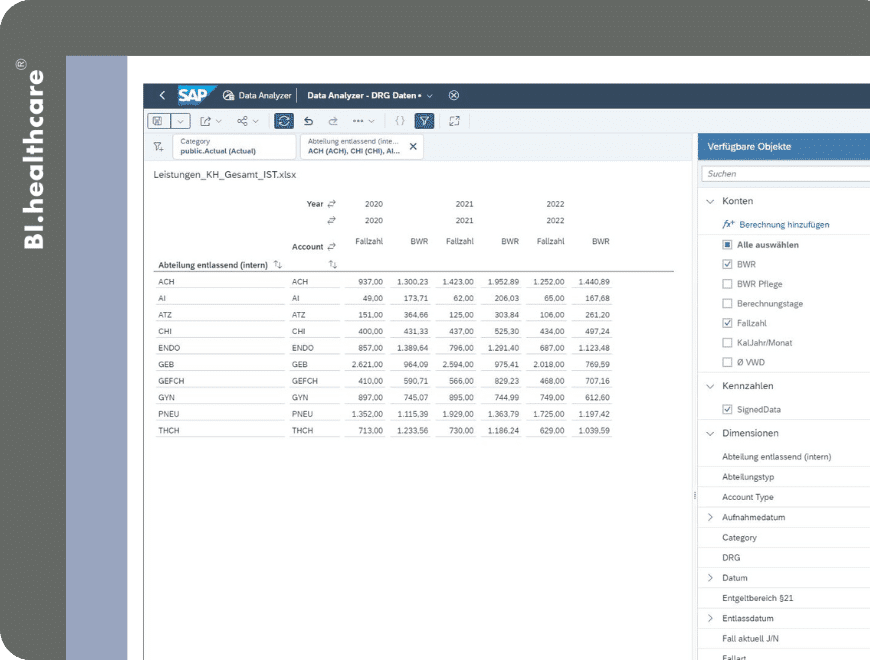Toggle Alle auswählen checkbox
Screen dimensions: 870x660
tap(727, 245)
